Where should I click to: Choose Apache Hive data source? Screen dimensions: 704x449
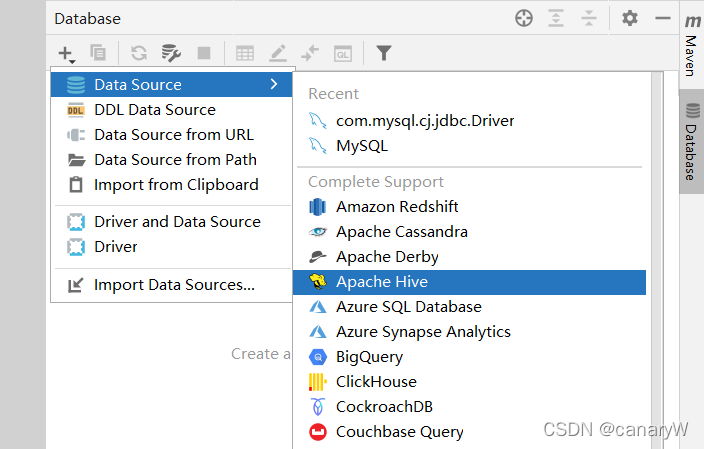(469, 282)
